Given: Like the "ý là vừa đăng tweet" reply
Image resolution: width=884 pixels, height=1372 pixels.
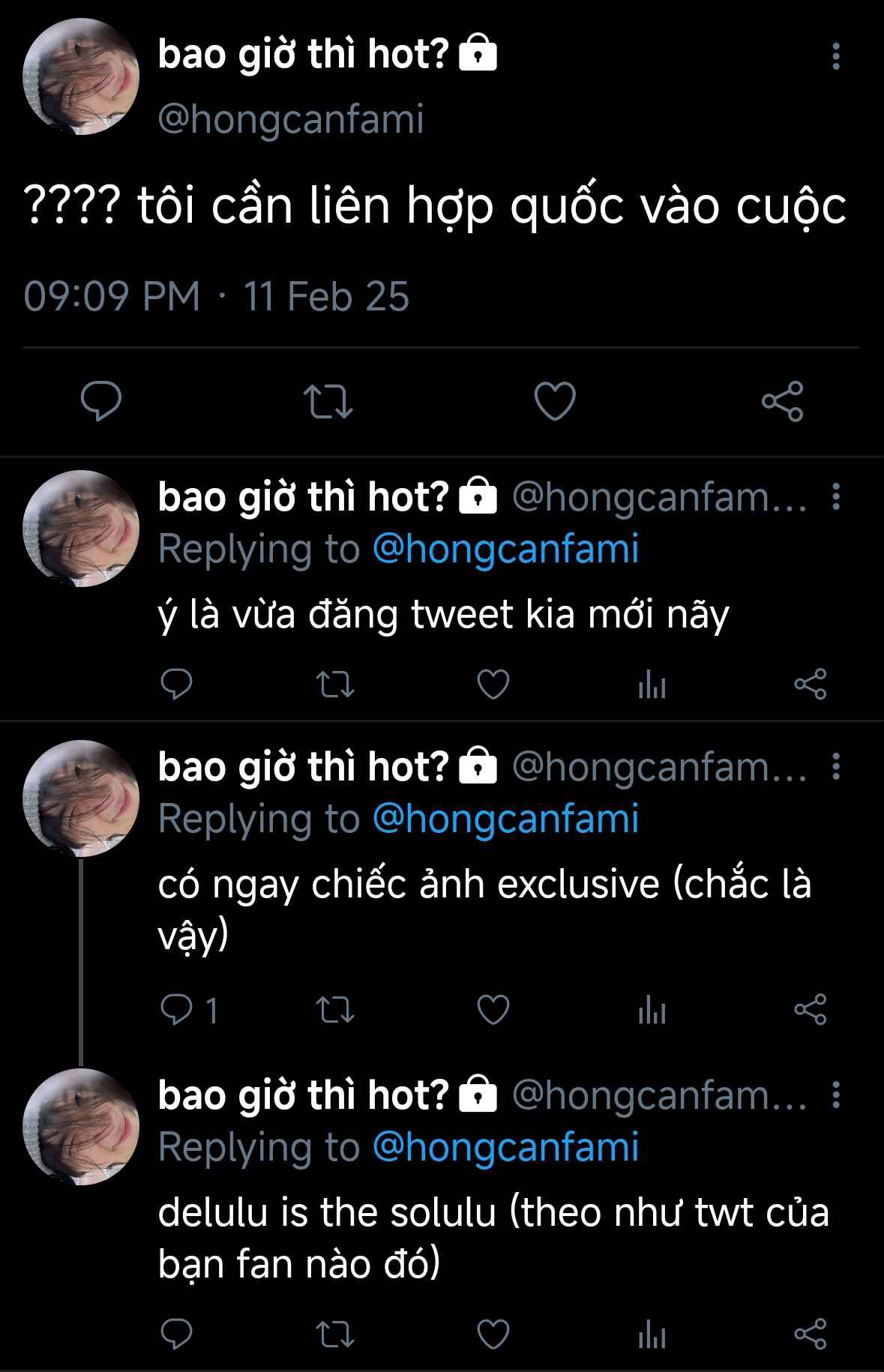Looking at the screenshot, I should click(x=493, y=684).
